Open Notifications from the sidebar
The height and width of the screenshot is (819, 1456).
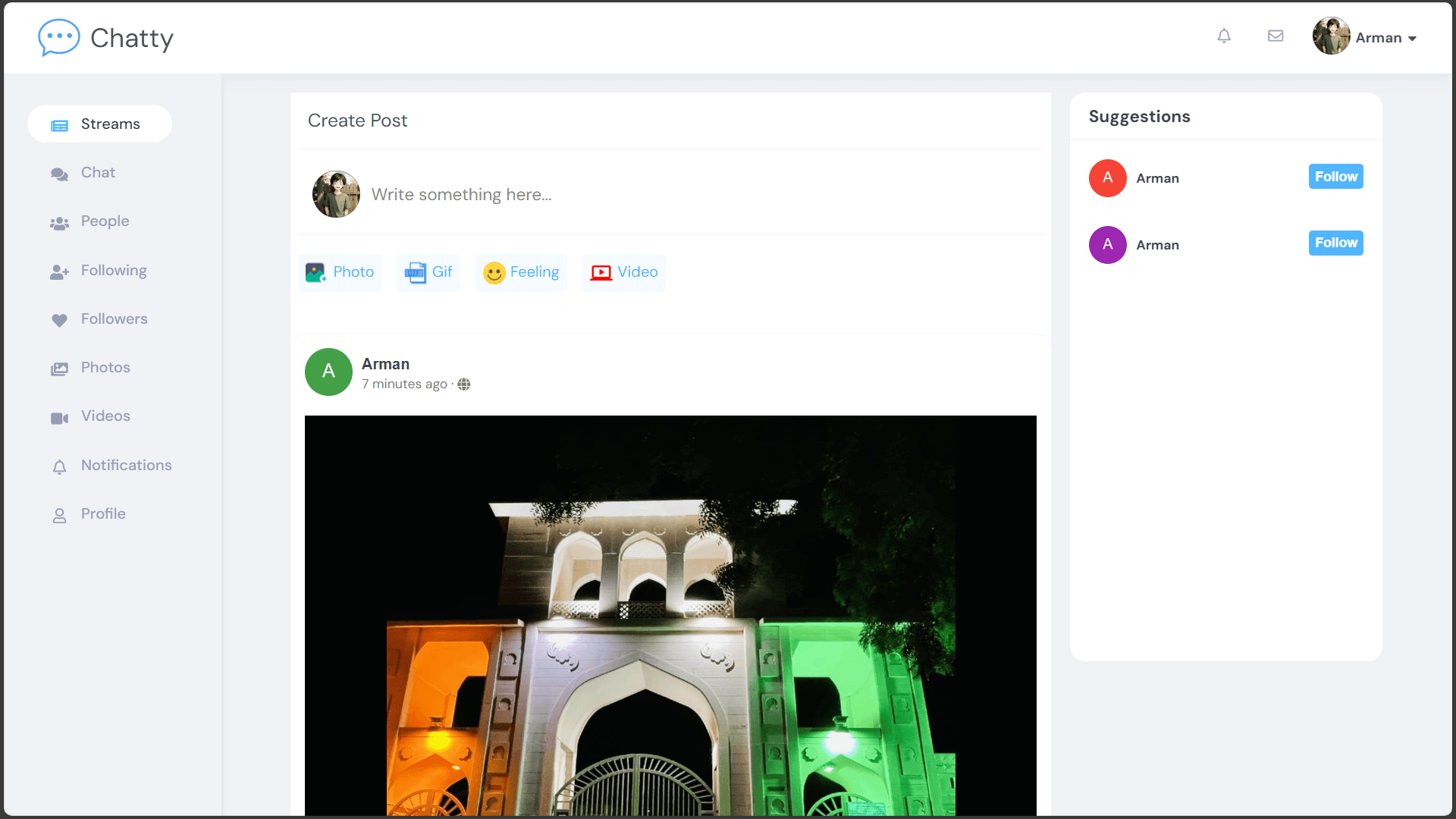coord(126,466)
